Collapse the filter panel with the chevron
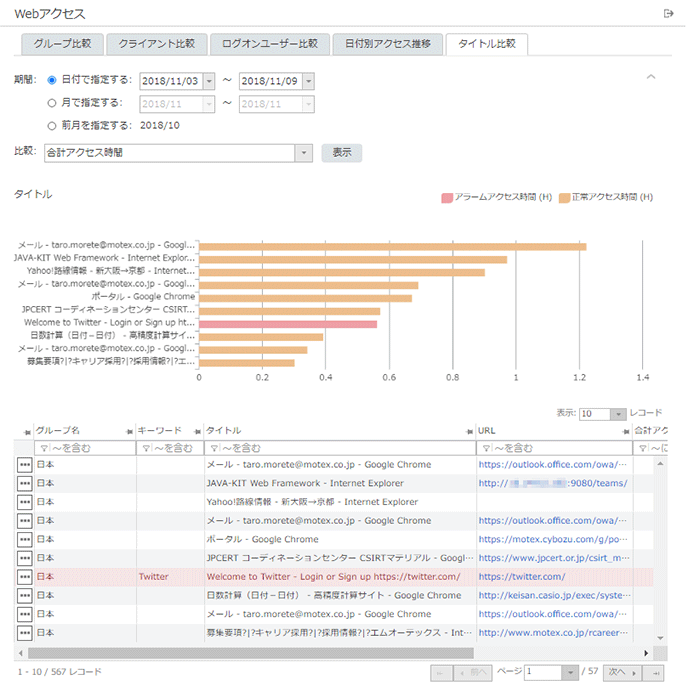The width and height of the screenshot is (687, 684). [x=651, y=77]
